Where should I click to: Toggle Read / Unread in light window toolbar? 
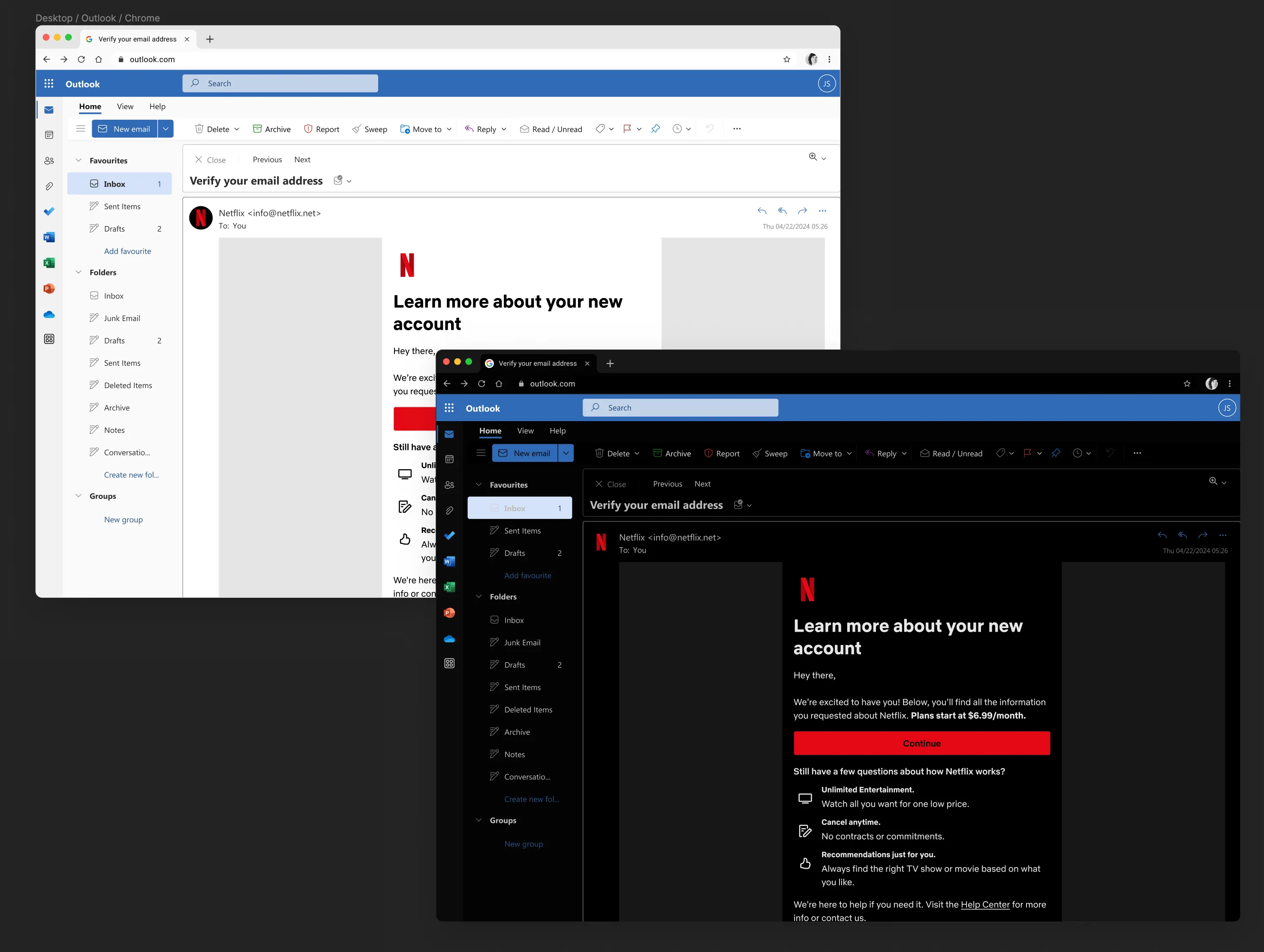[x=551, y=129]
